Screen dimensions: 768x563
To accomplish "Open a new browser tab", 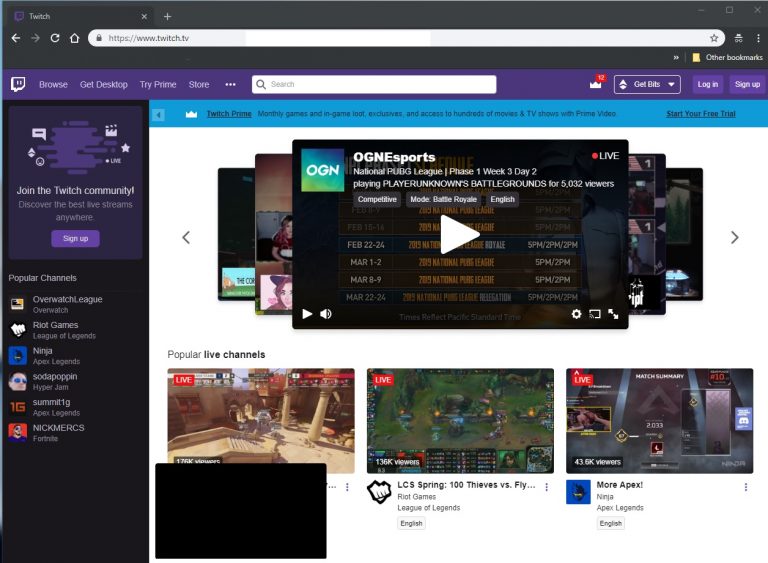I will [168, 16].
